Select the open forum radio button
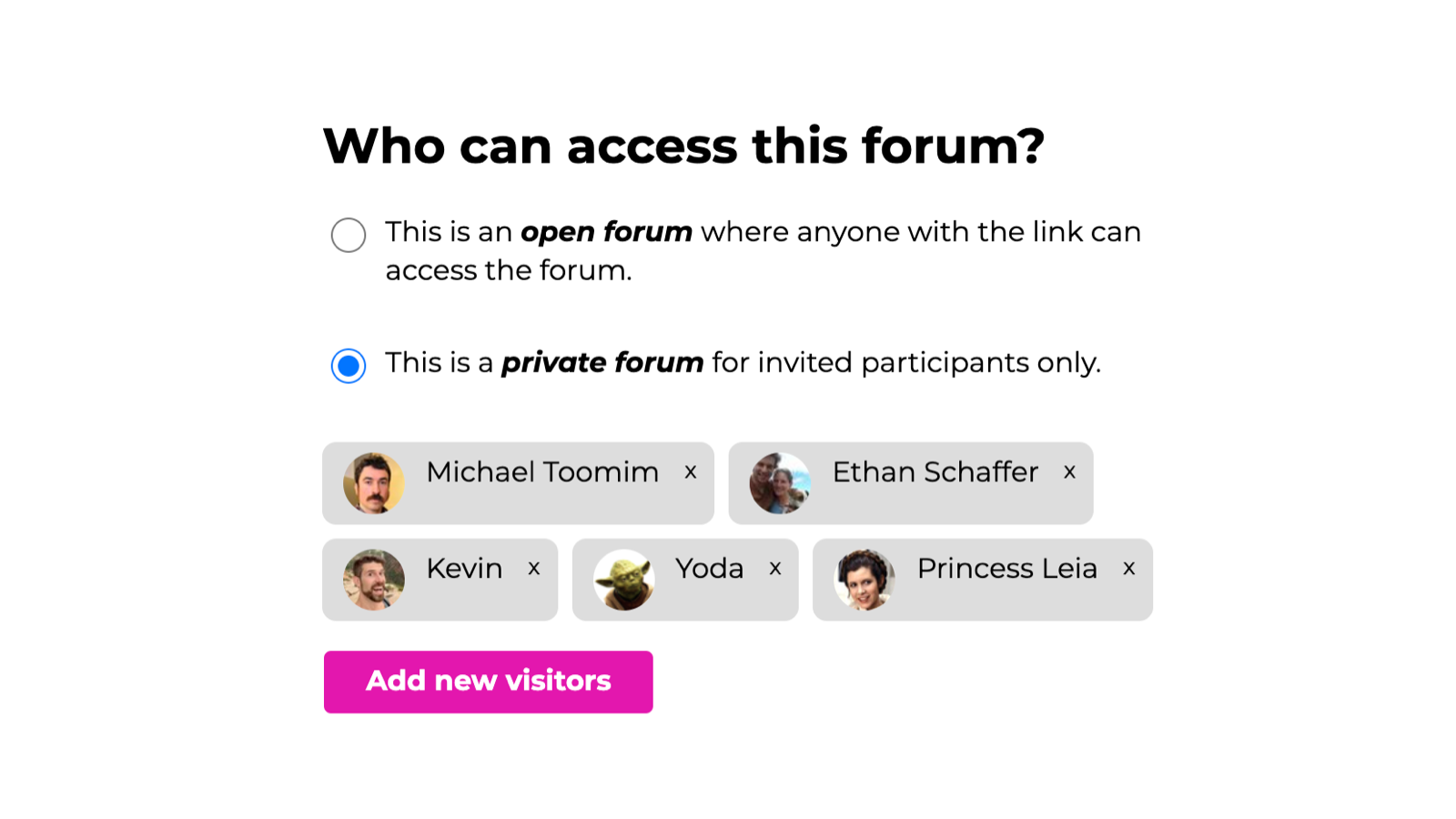 click(x=349, y=235)
